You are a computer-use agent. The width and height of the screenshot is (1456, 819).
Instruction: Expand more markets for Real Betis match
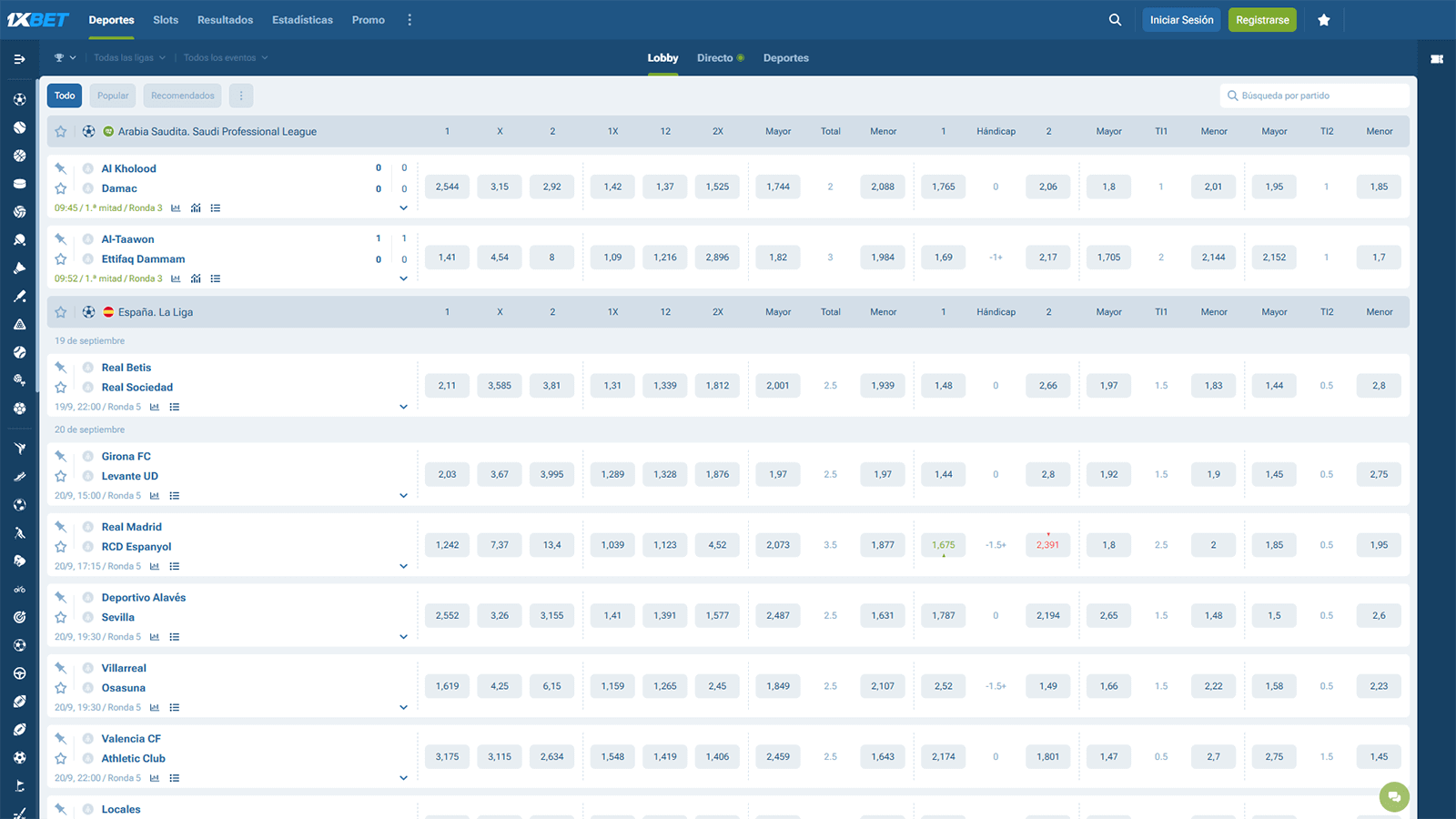coord(404,408)
